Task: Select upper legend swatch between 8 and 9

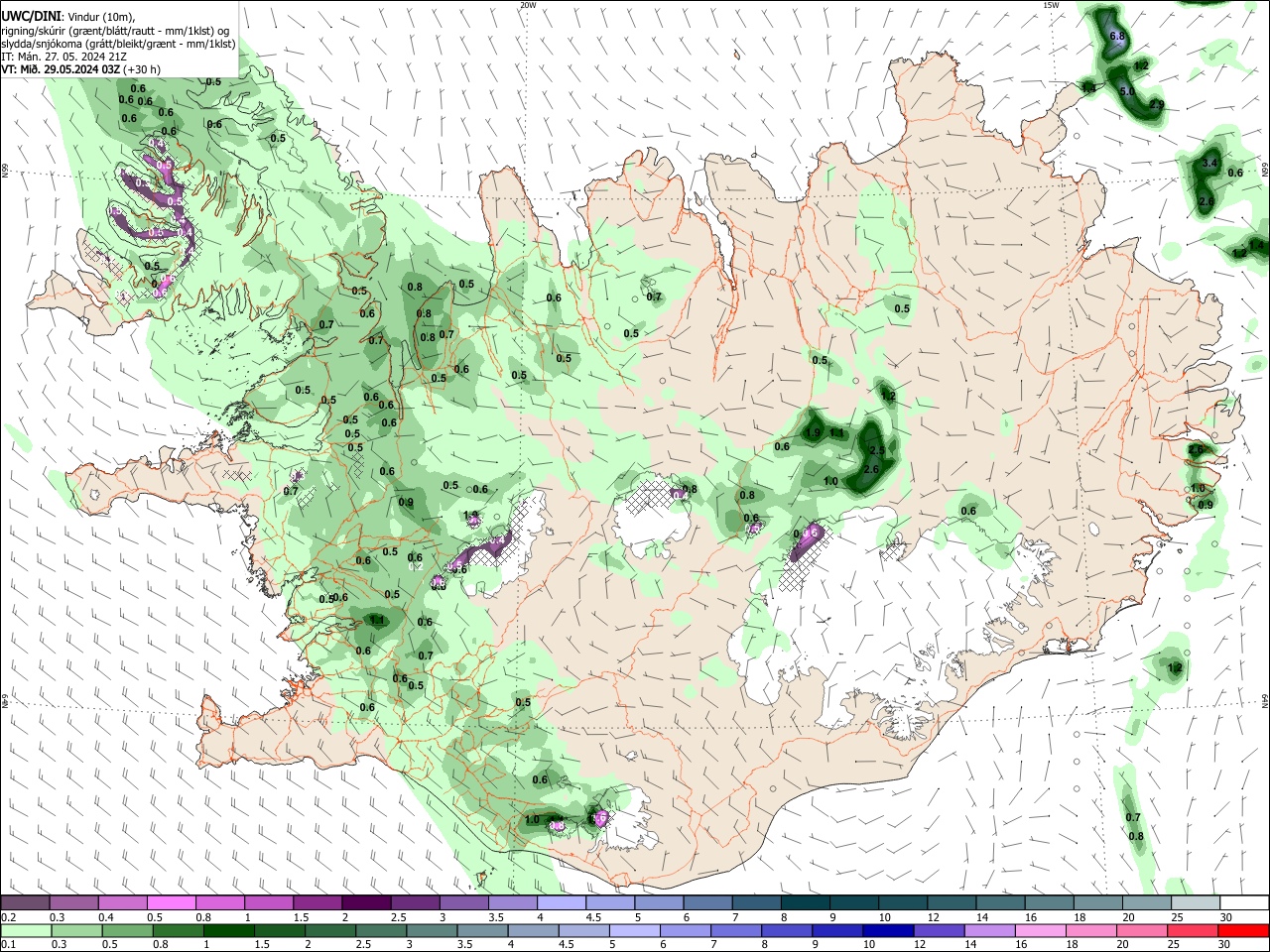Action: [805, 903]
